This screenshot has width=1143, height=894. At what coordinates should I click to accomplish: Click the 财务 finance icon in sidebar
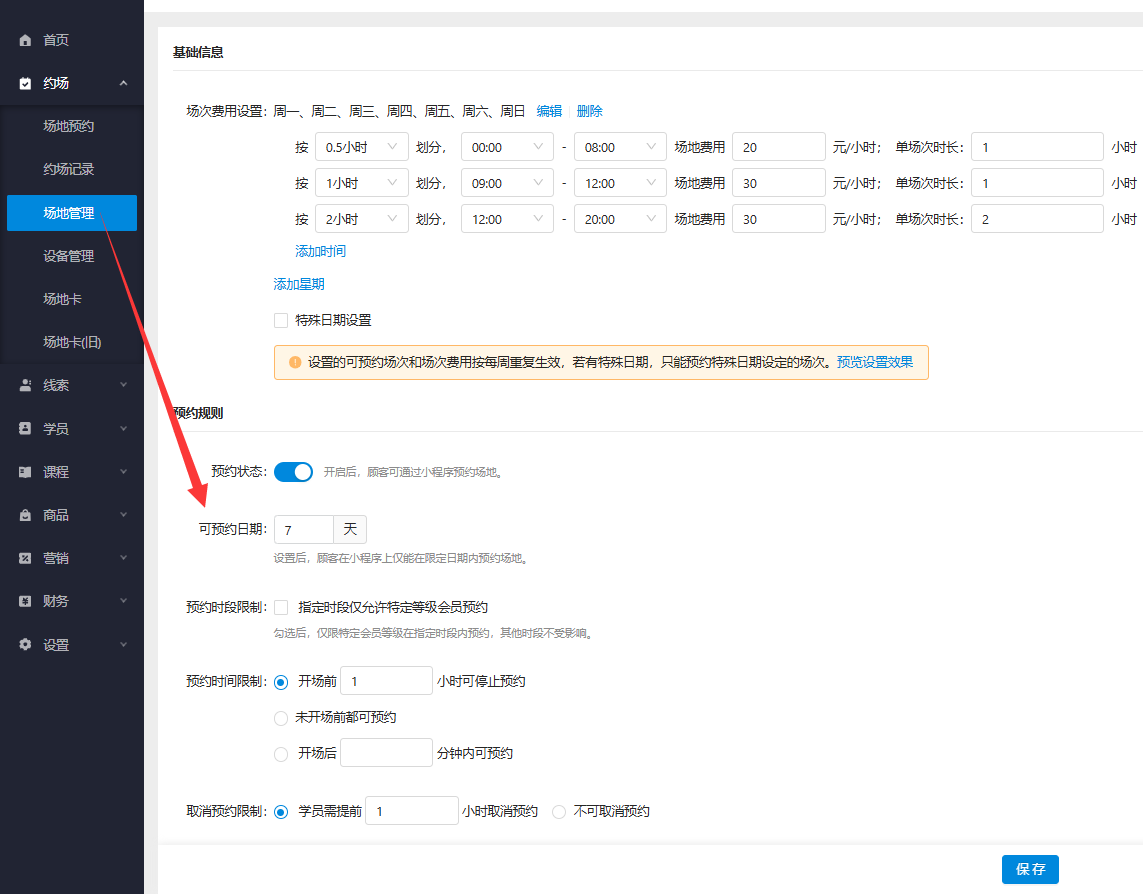pyautogui.click(x=25, y=601)
